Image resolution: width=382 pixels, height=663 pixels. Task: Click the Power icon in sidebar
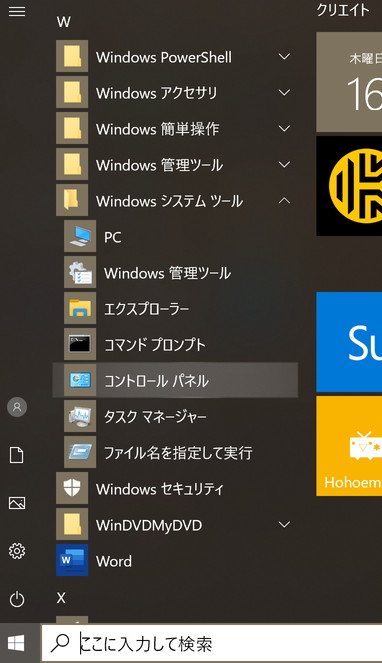click(17, 599)
